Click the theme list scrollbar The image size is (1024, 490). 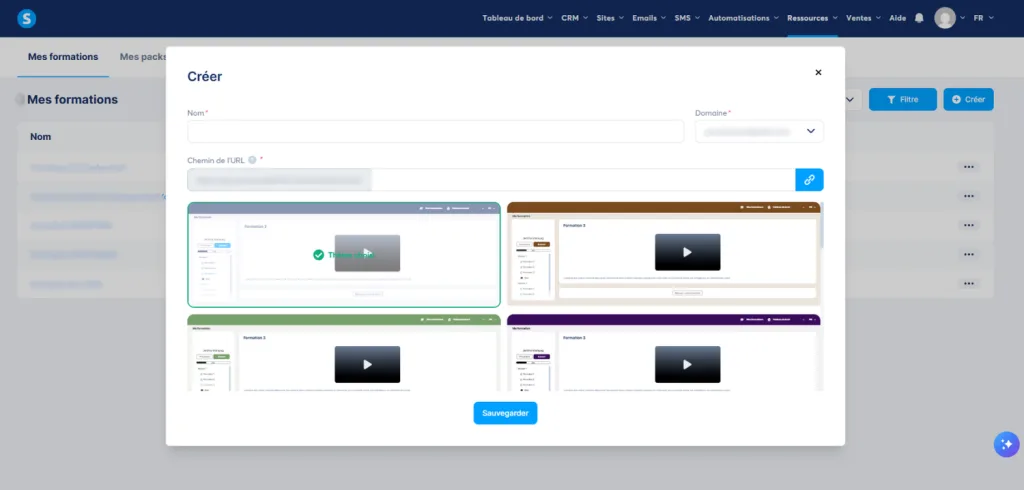click(x=822, y=225)
